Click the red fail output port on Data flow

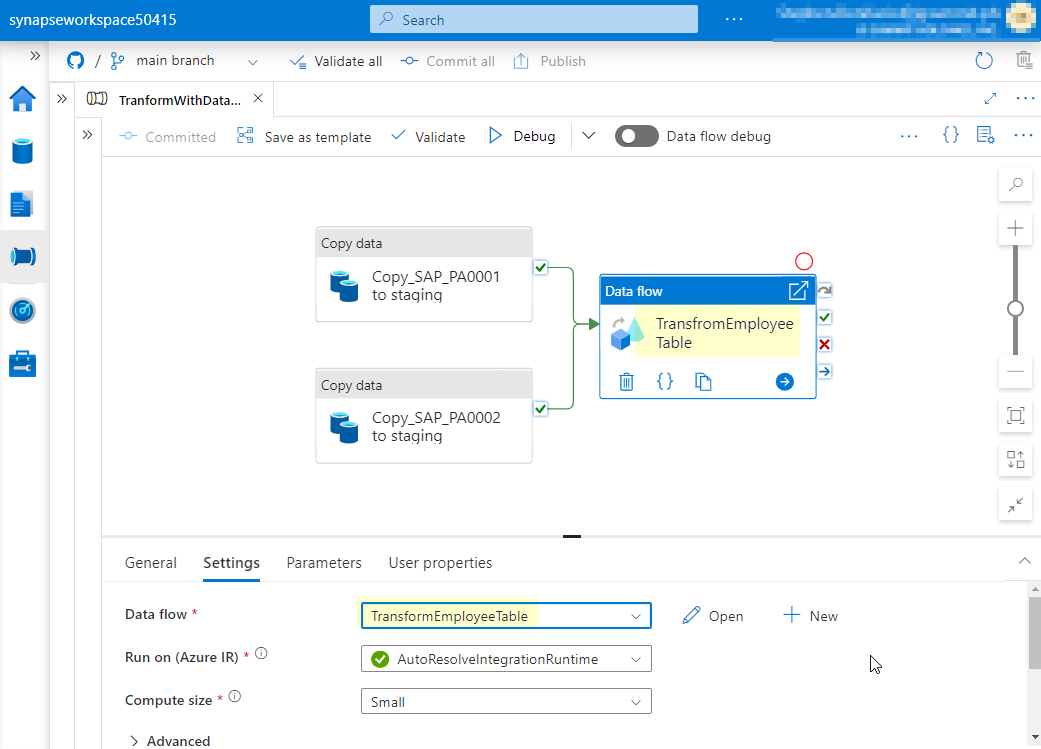pyautogui.click(x=824, y=343)
